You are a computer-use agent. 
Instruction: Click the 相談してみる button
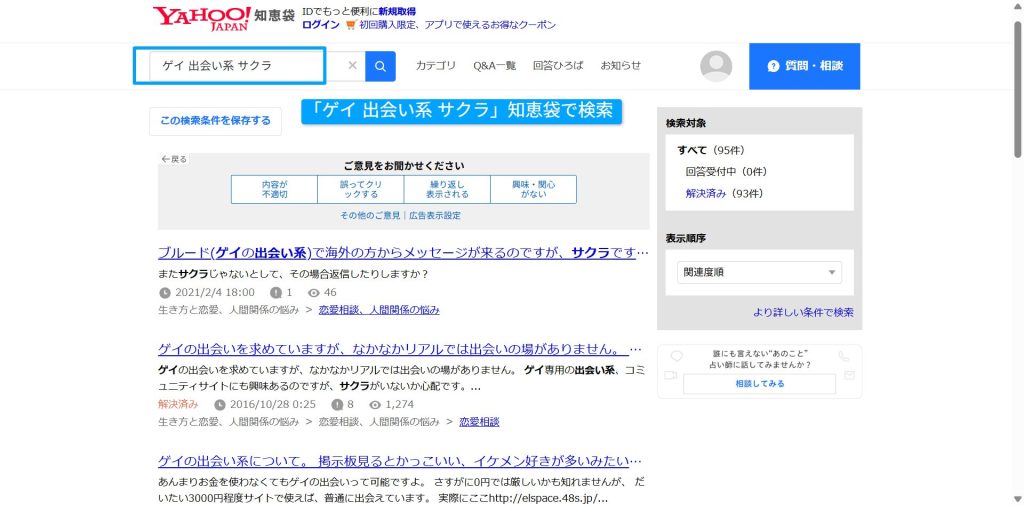(x=760, y=383)
